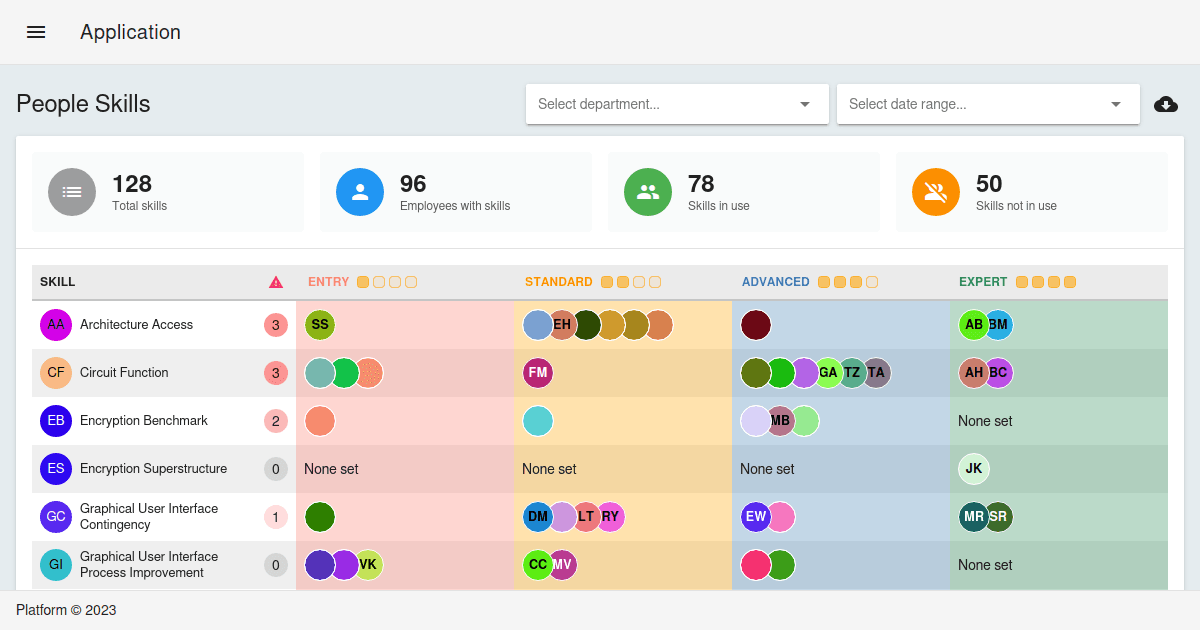Click the magenta AA color badge for Architecture Access

(55, 325)
